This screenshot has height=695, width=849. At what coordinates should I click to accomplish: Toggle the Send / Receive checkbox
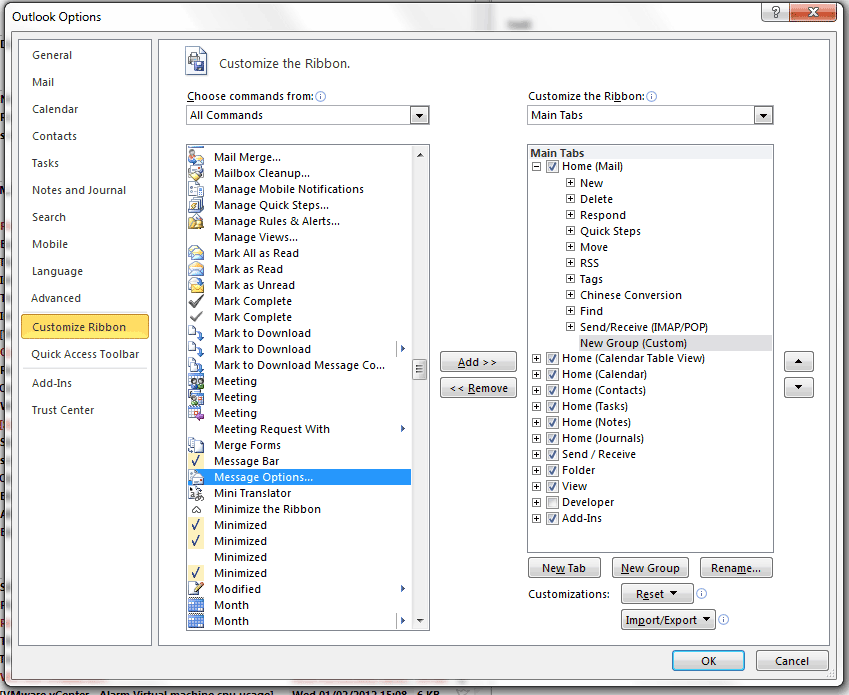pos(552,454)
